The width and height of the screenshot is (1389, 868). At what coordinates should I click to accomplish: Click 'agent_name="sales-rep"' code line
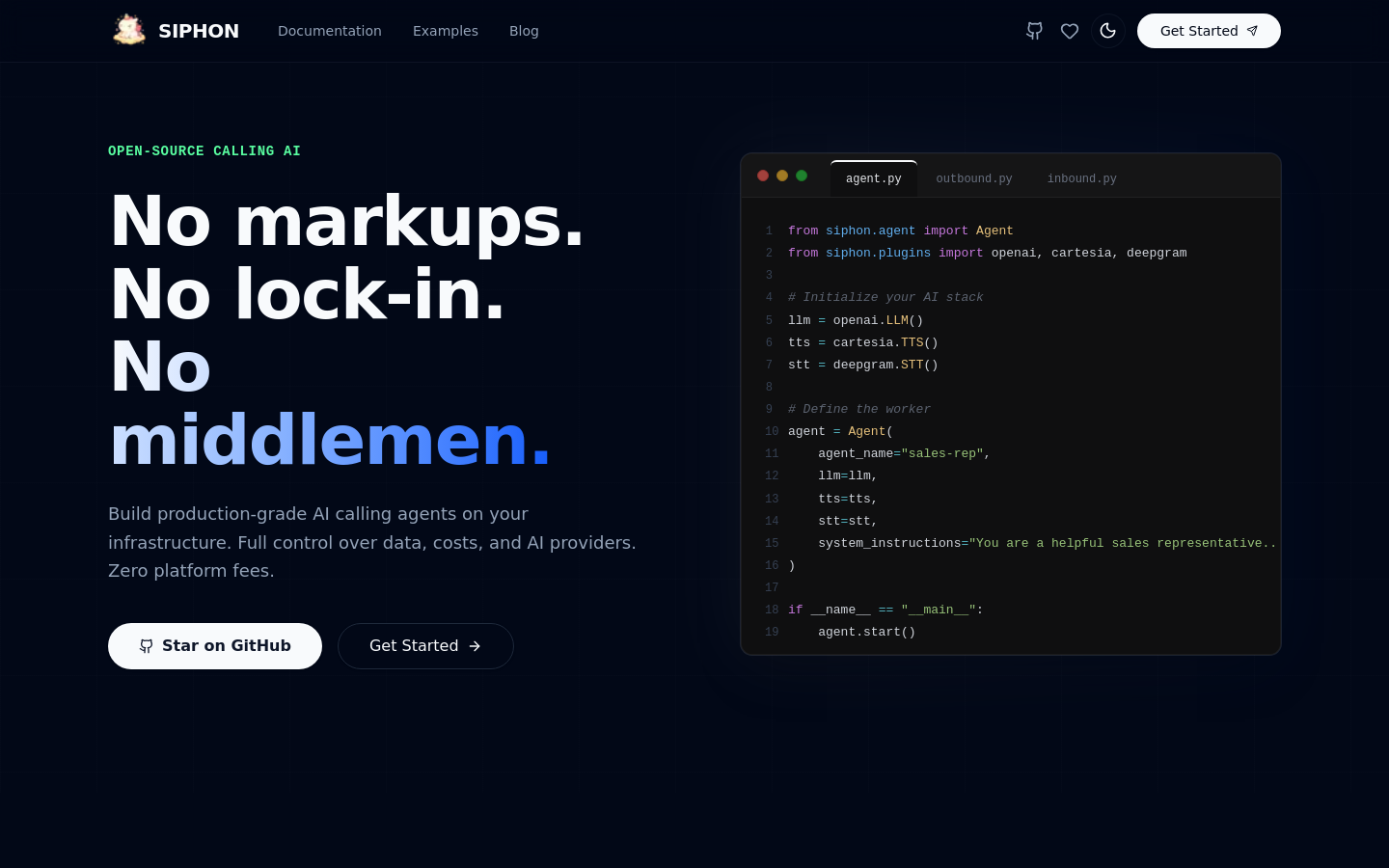click(x=904, y=453)
